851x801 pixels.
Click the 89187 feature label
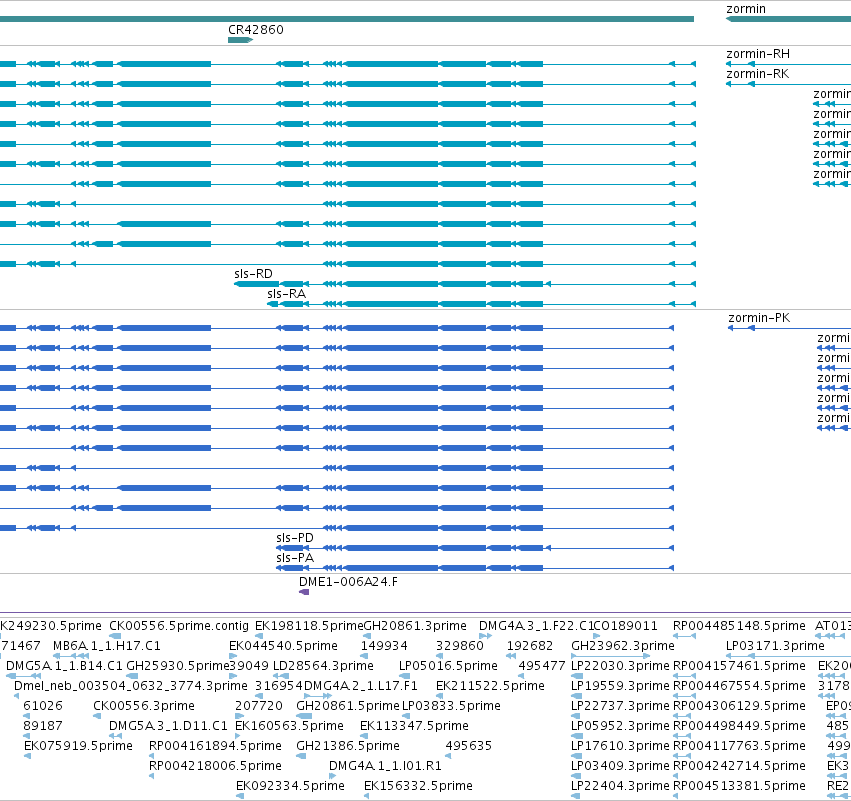coord(43,726)
